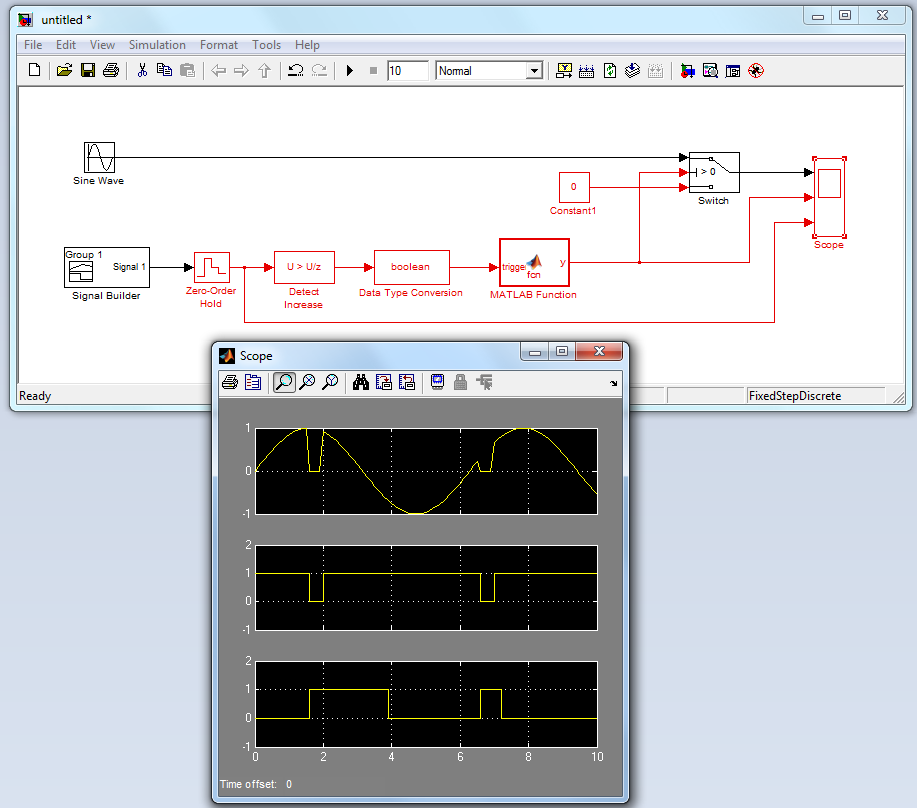Click the simulation stop time field
Viewport: 917px width, 808px height.
point(407,71)
